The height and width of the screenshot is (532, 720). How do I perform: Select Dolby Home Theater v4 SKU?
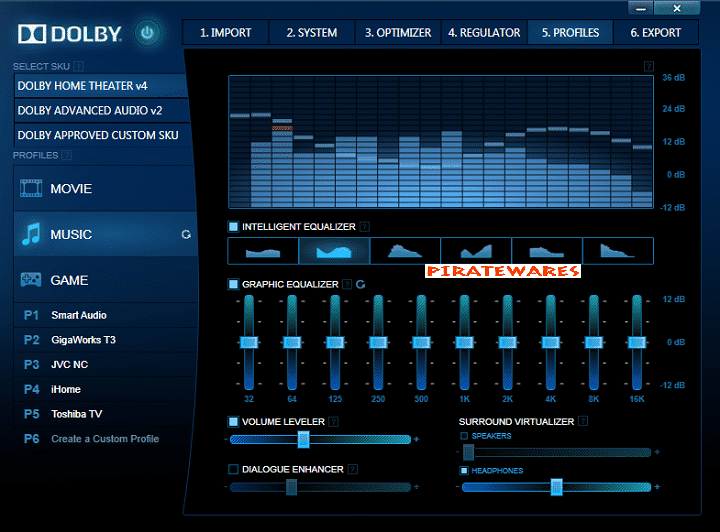tap(101, 86)
